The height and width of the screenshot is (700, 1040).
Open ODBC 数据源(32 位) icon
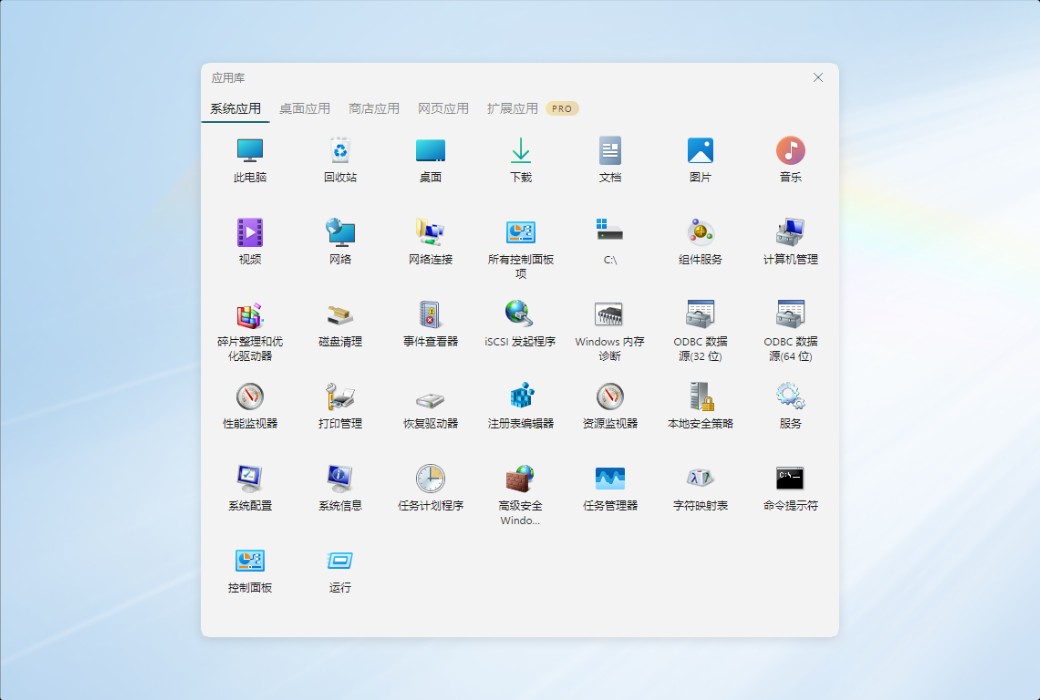700,315
